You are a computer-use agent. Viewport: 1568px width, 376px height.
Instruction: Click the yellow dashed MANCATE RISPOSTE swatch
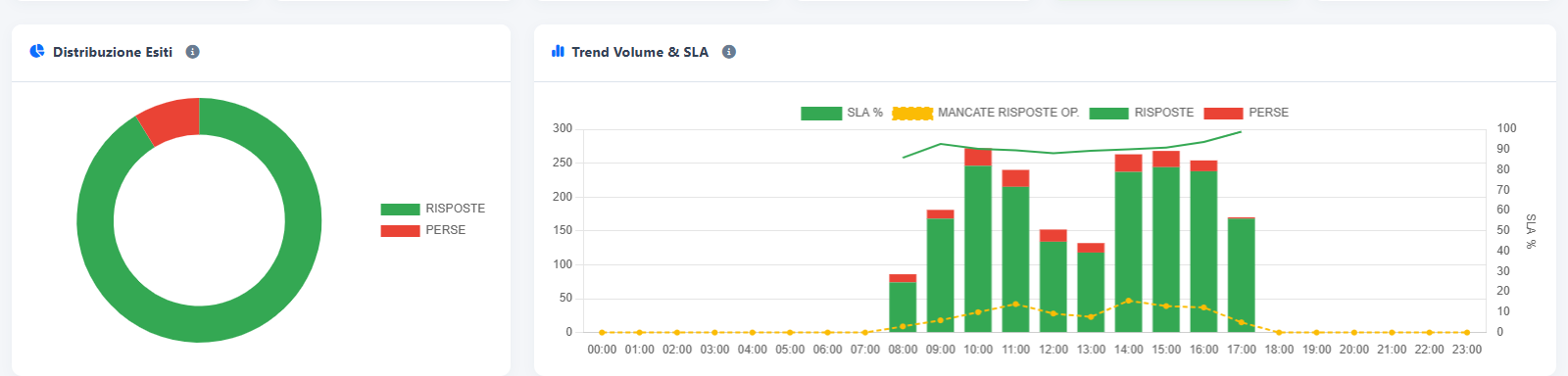[912, 114]
